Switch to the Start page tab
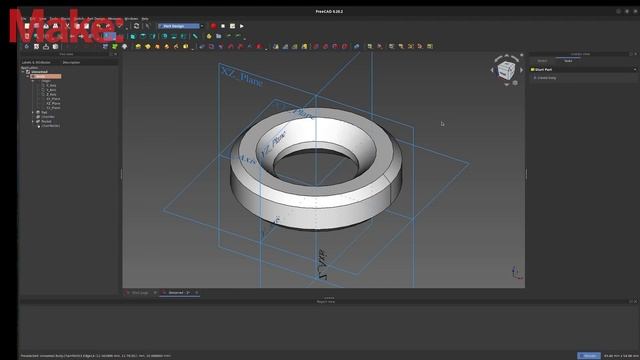Viewport: 640px width, 360px height. (140, 293)
